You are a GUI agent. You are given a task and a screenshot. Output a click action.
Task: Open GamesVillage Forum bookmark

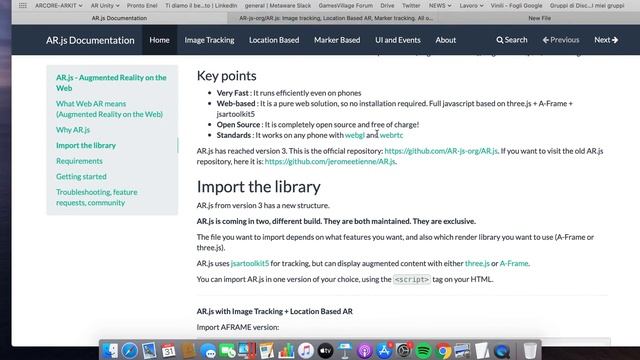click(345, 6)
